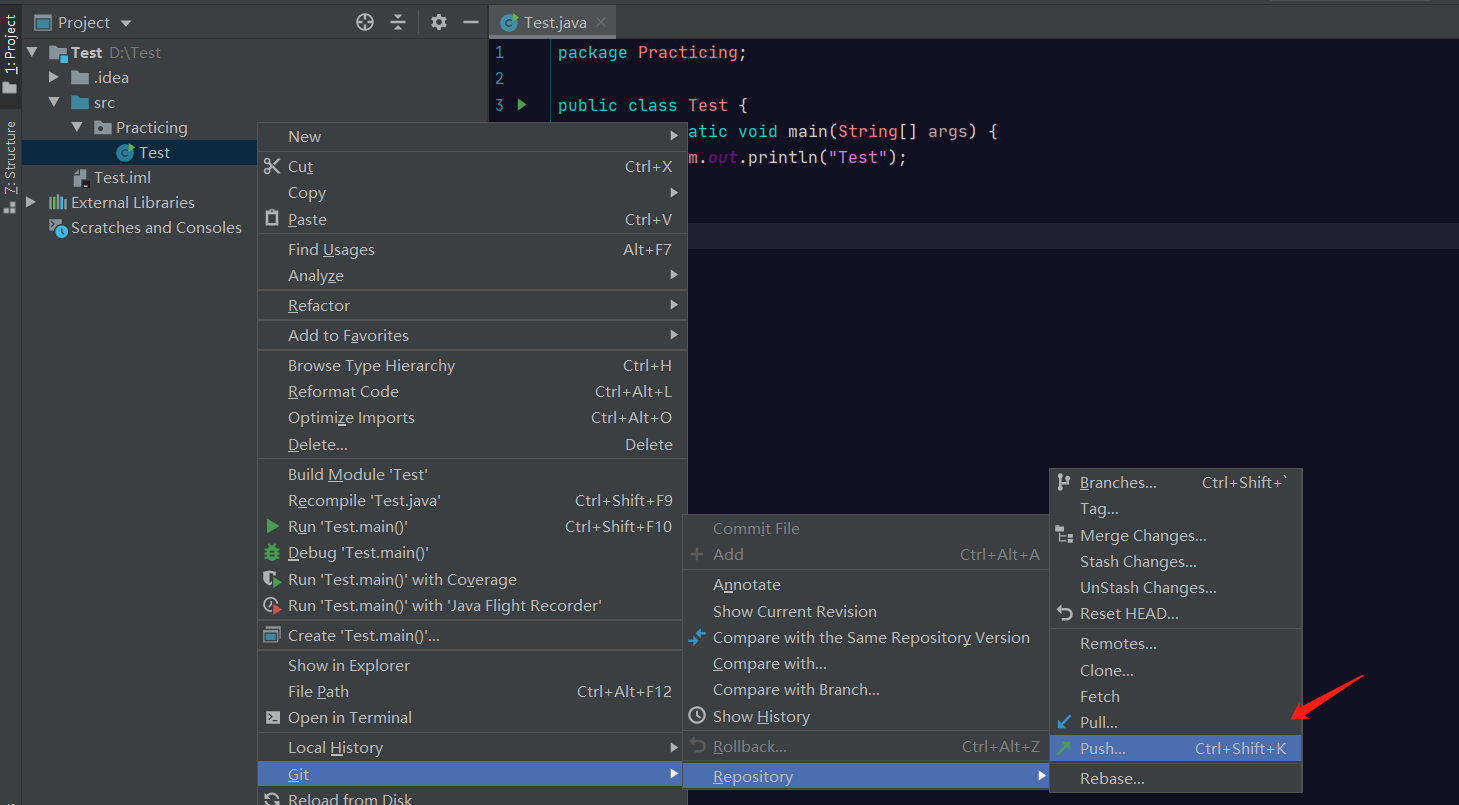Choose Show Current Revision

pos(866,611)
